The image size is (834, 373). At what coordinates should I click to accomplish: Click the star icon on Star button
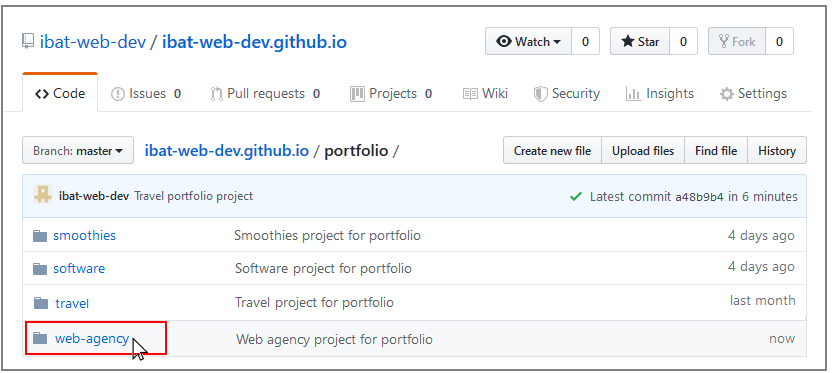coord(628,42)
